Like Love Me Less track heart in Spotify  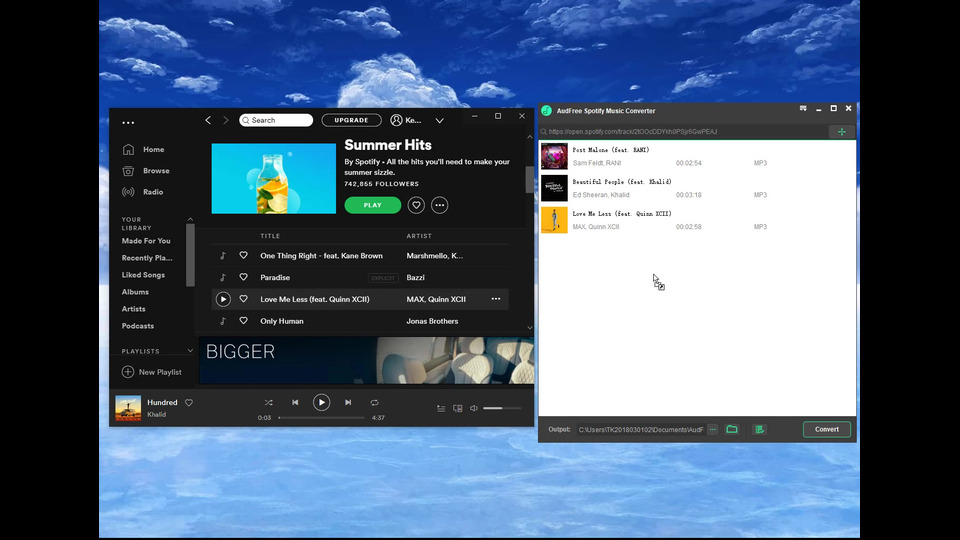244,299
